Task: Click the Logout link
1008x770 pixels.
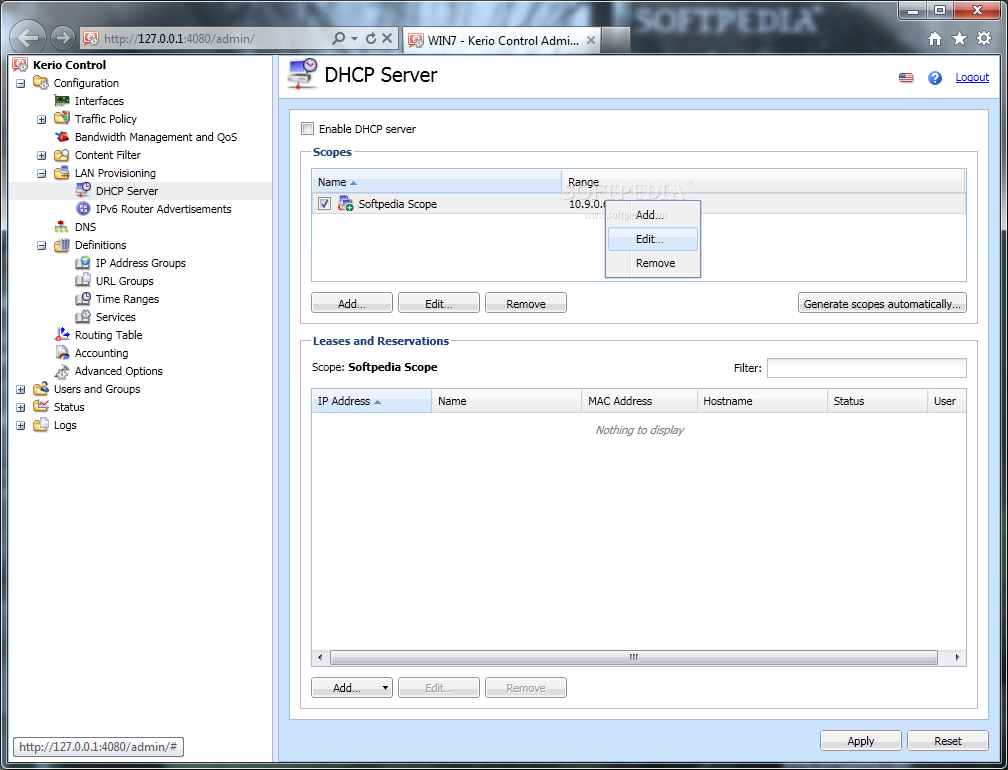Action: pyautogui.click(x=971, y=77)
